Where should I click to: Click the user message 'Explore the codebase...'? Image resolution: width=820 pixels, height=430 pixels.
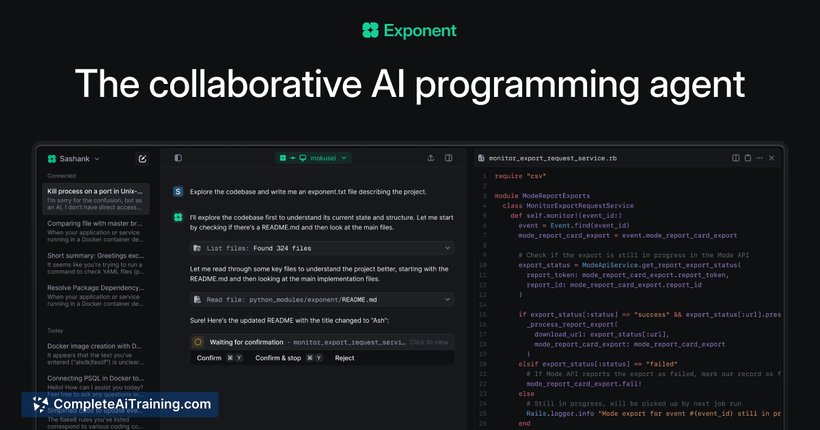[308, 192]
